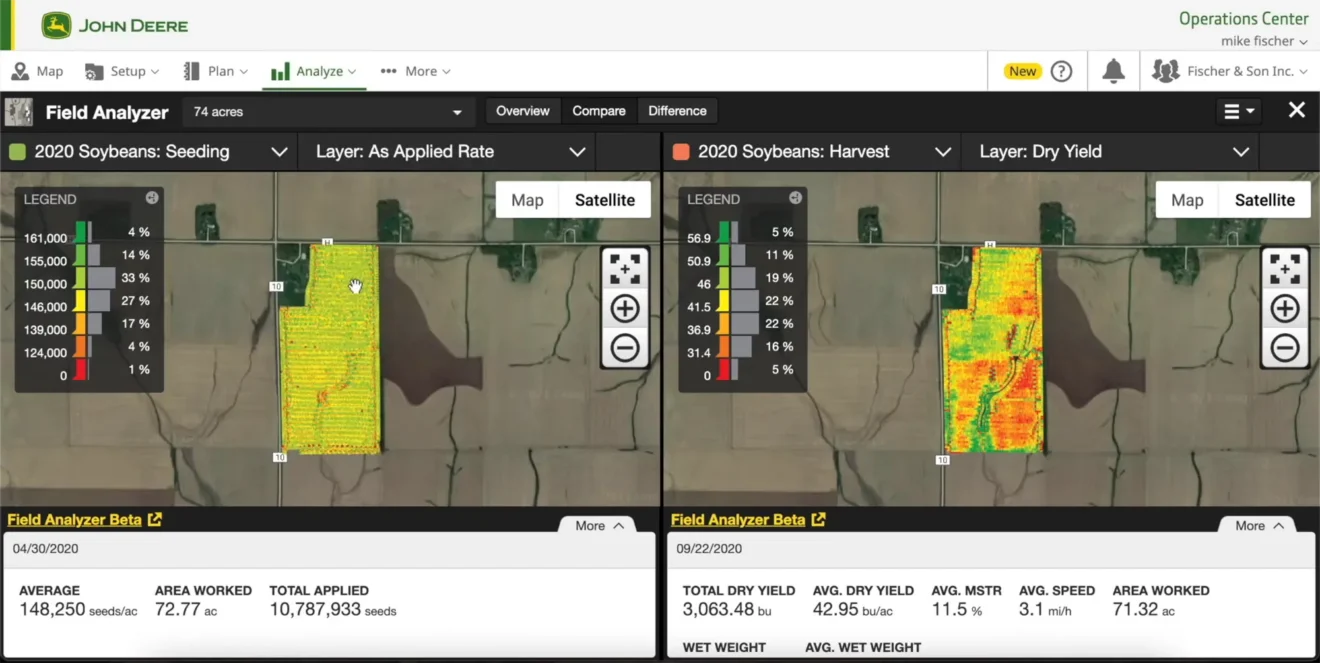This screenshot has height=663, width=1320.
Task: Collapse the right More panel
Action: [1256, 526]
